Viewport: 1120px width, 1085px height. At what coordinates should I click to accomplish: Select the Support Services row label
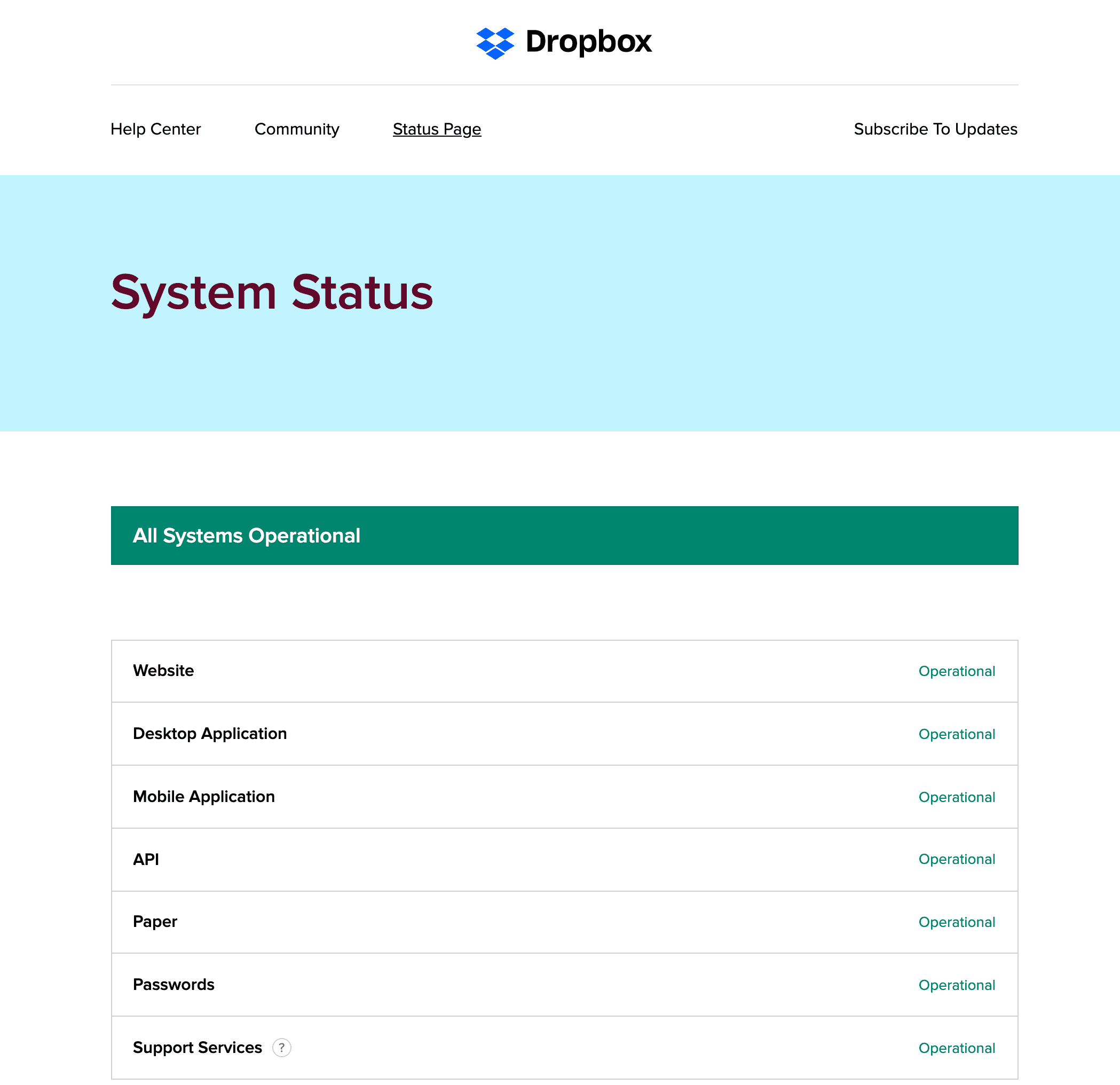(197, 1047)
